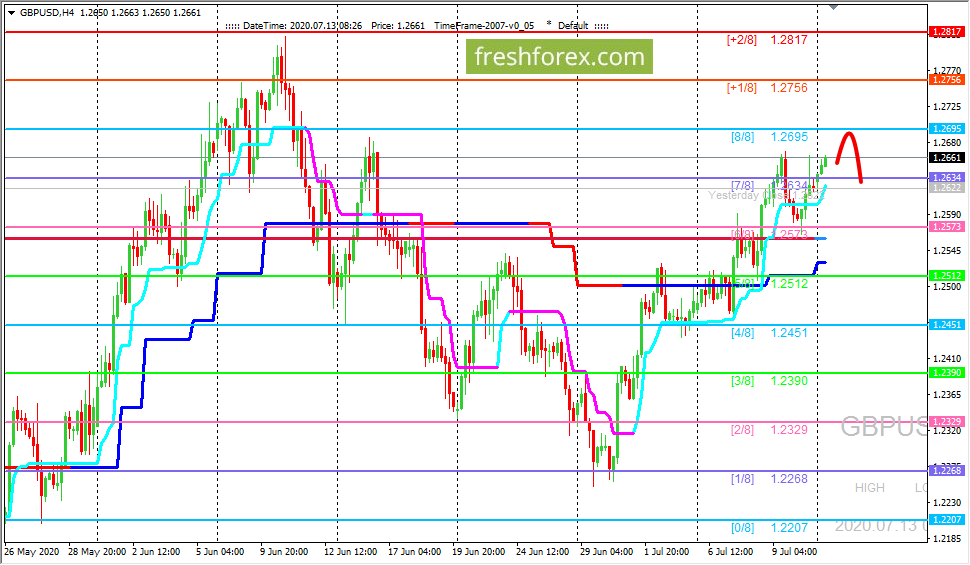Click the 1 Jul 20:00 time axis label
970x565 pixels.
tap(666, 551)
